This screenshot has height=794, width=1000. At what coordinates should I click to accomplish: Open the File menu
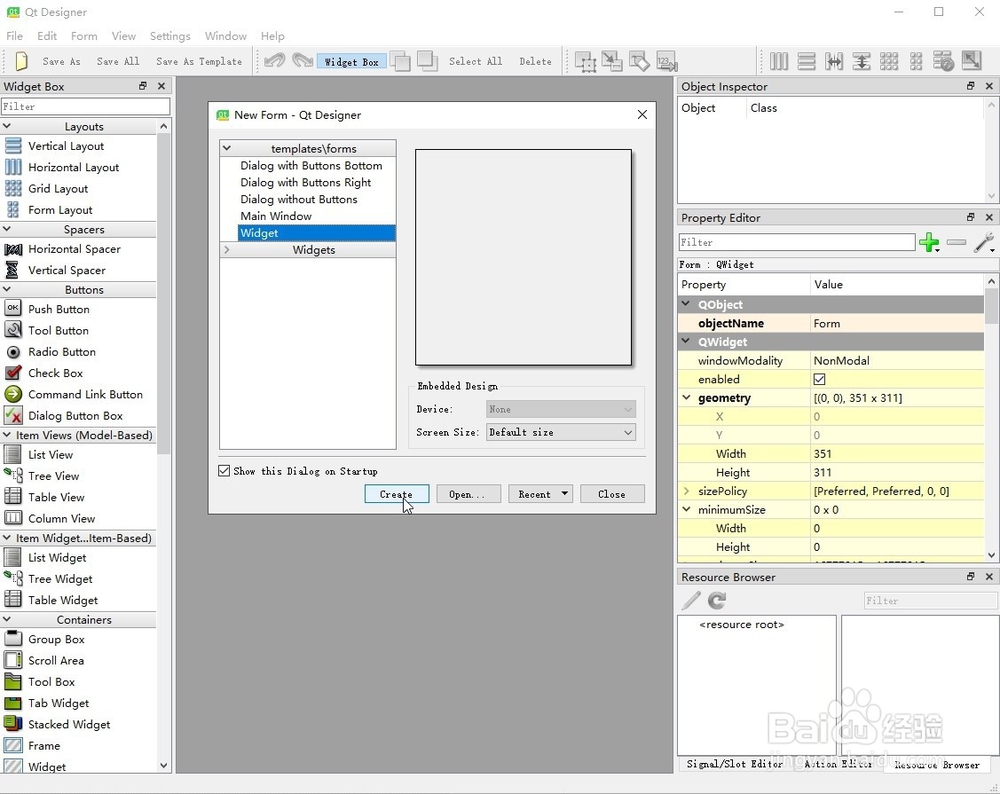coord(14,36)
